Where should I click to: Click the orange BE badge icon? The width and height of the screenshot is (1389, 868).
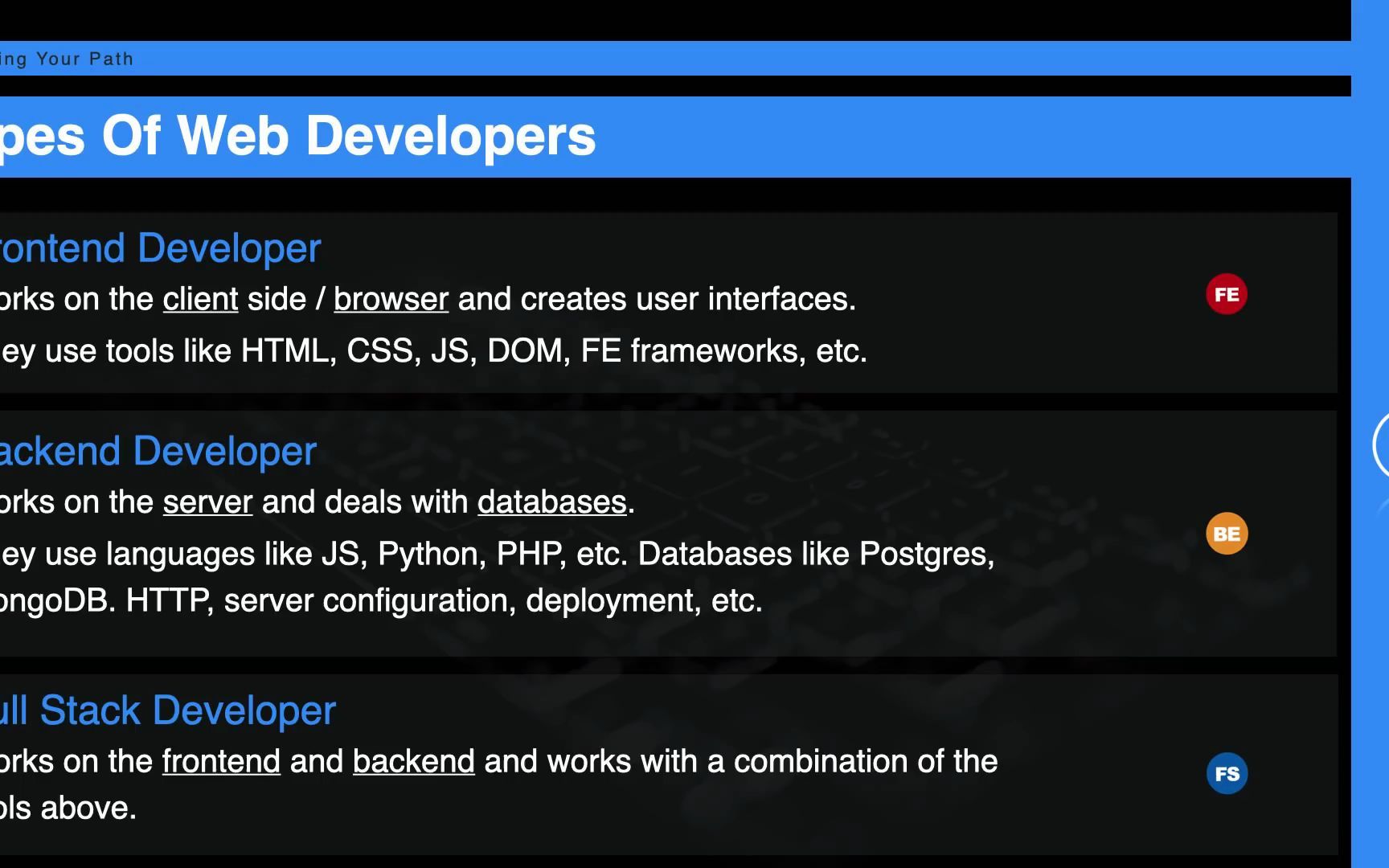[x=1227, y=534]
